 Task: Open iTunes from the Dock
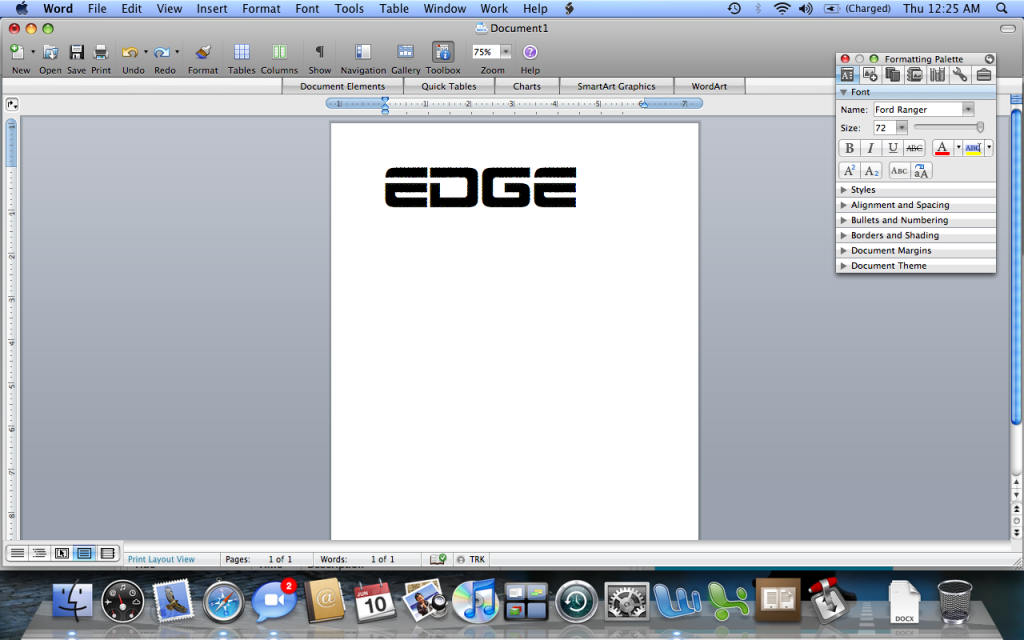[475, 601]
